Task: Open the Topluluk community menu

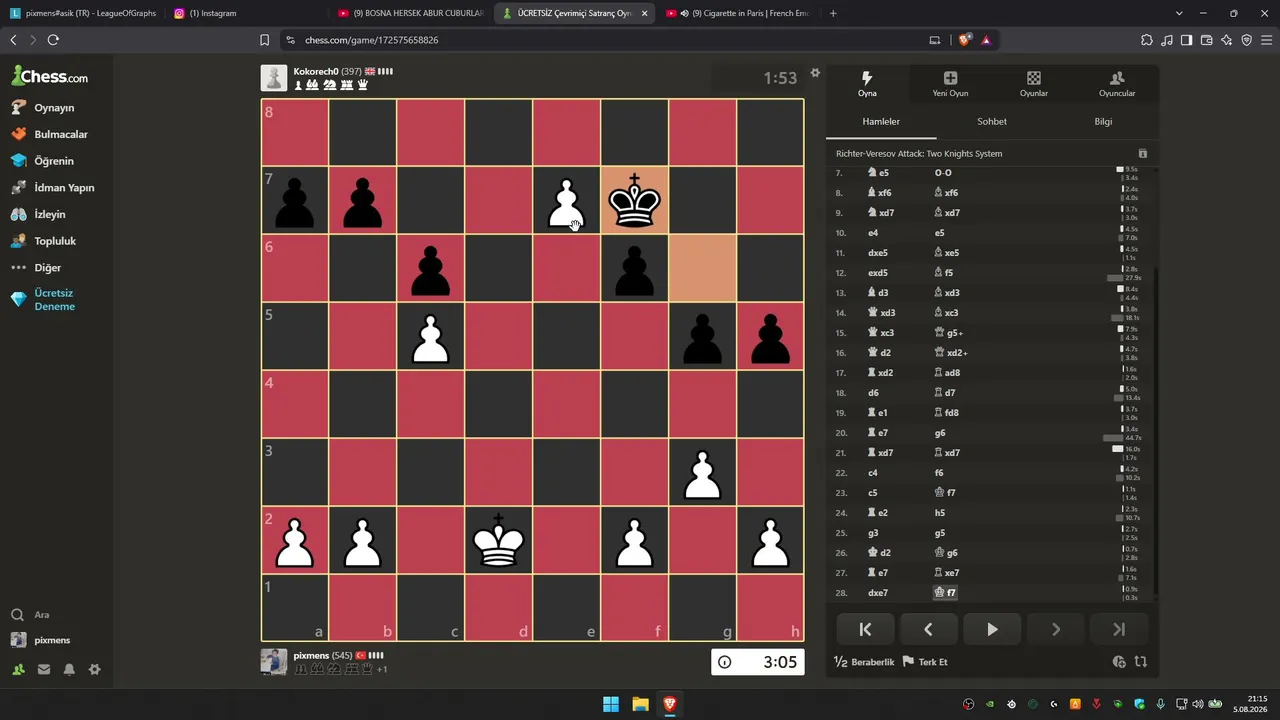Action: (x=56, y=241)
